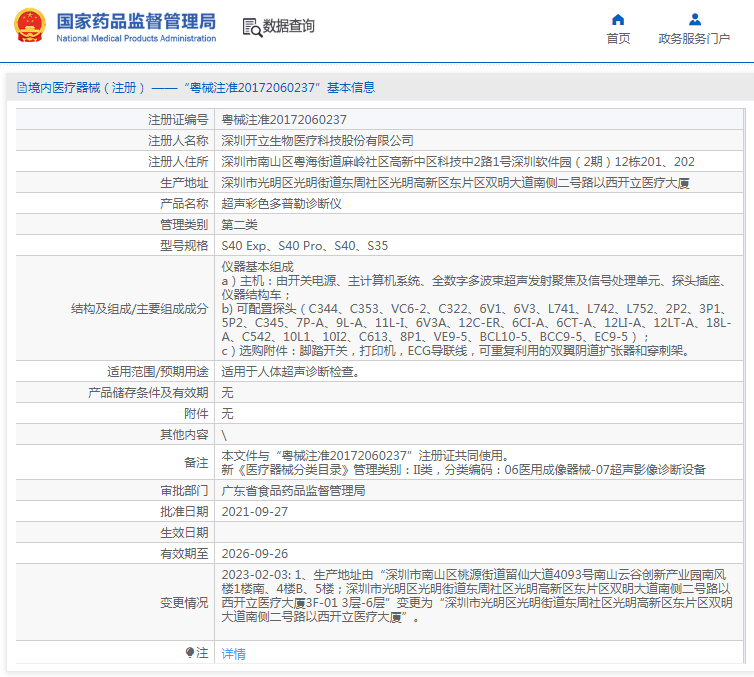Click the 审批部门 label
Screen dimensions: 754x677
tap(184, 491)
